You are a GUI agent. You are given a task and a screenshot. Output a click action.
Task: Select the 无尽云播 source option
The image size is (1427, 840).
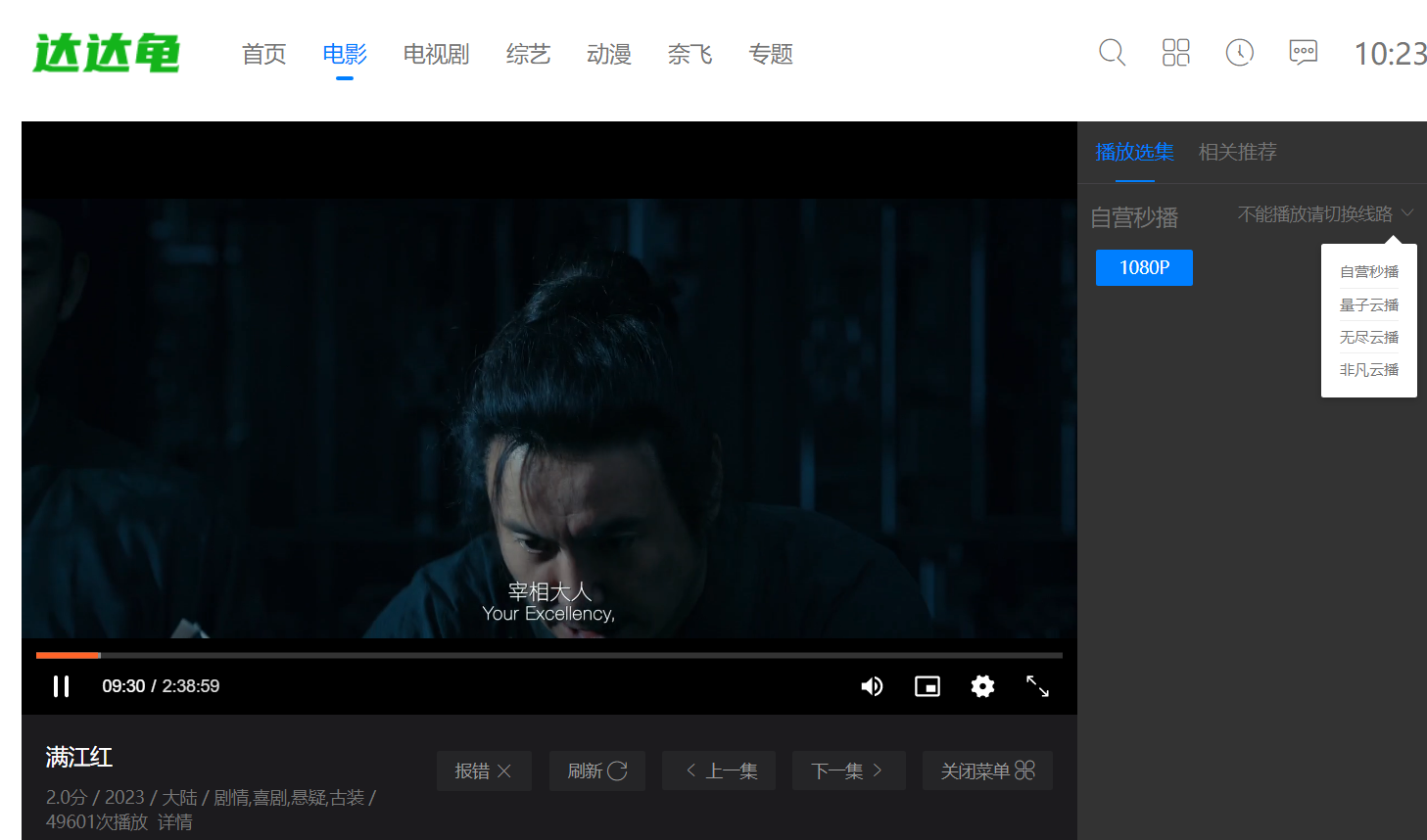tap(1369, 338)
